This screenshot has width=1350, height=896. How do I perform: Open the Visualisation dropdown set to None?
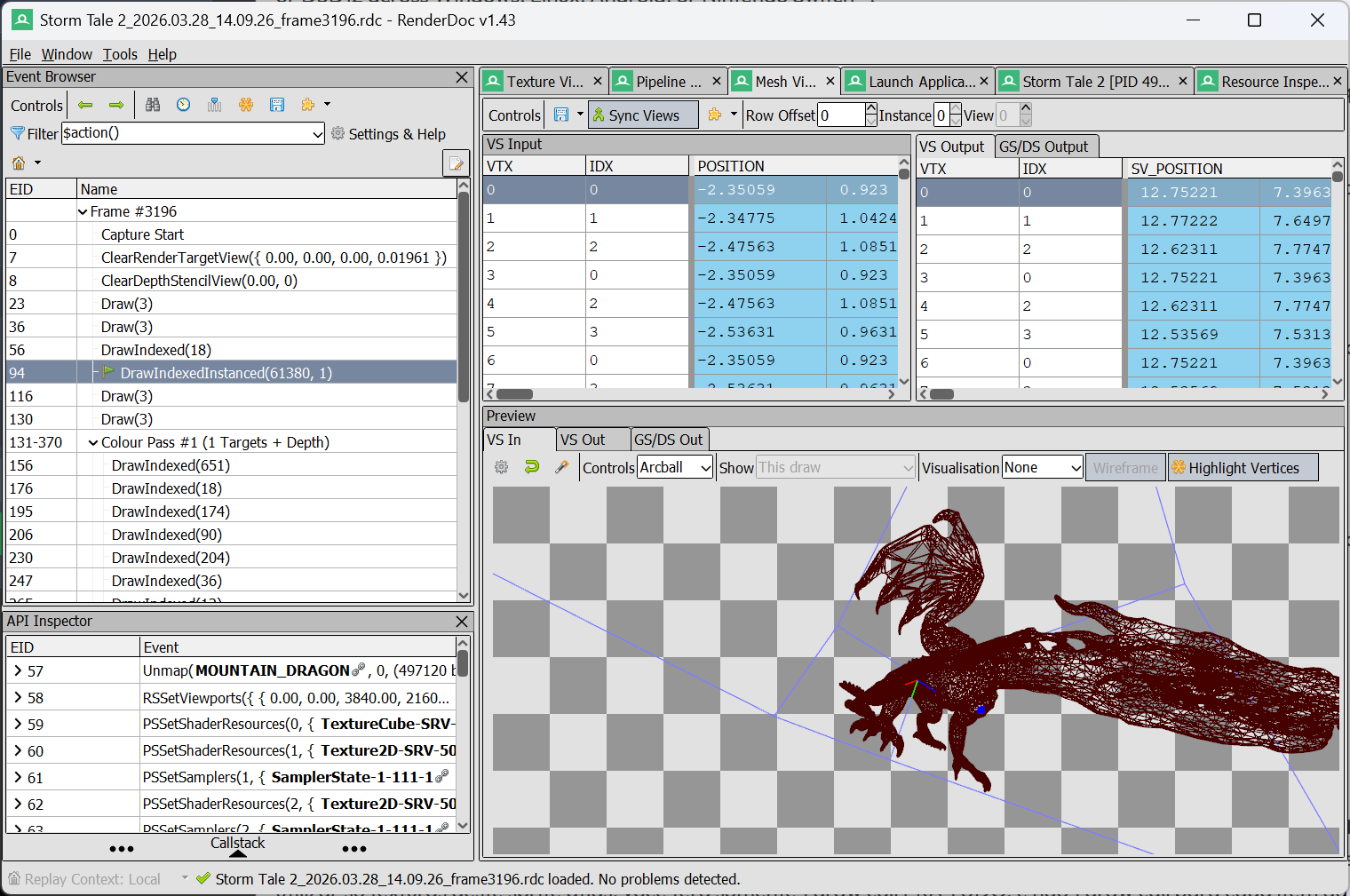click(1043, 468)
